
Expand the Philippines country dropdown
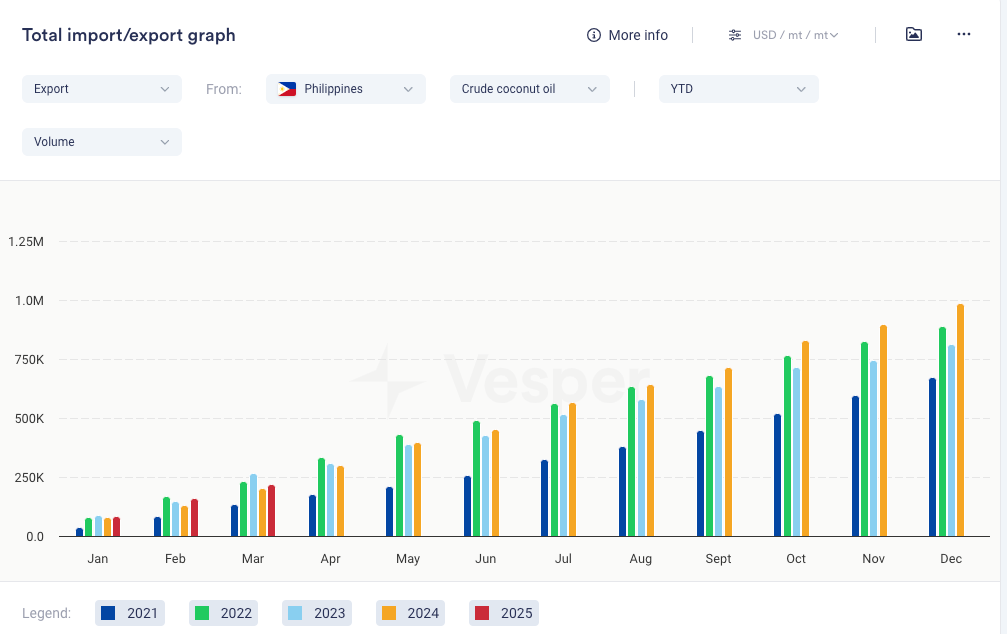pyautogui.click(x=346, y=89)
